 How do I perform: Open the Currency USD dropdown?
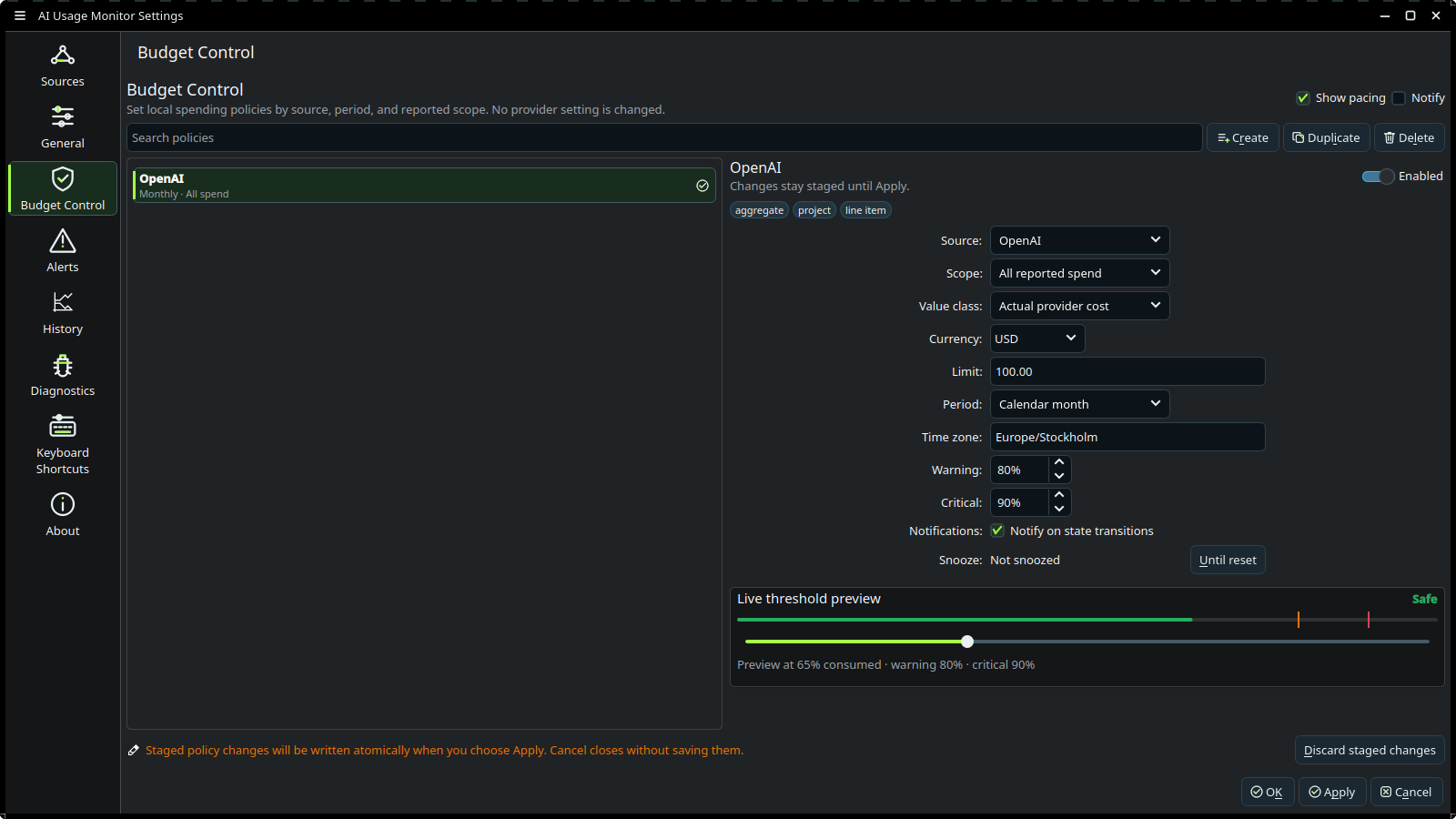[1037, 339]
